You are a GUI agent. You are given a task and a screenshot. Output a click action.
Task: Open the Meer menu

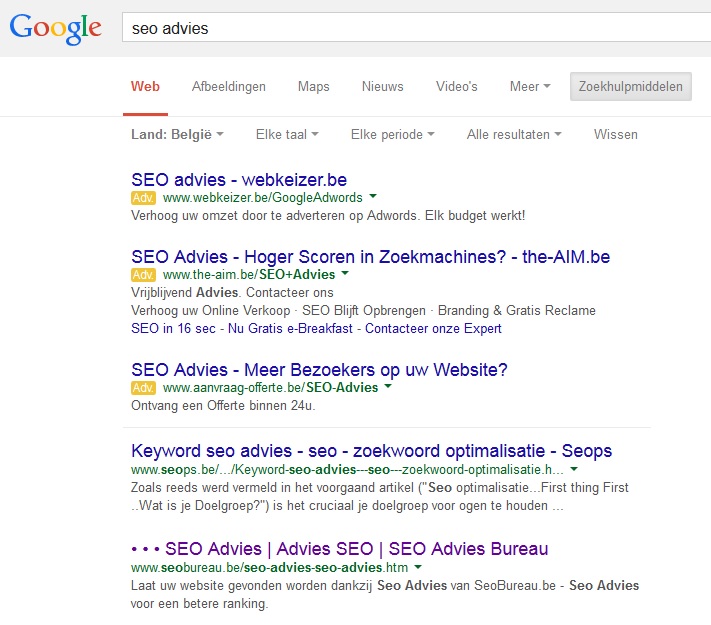point(530,86)
